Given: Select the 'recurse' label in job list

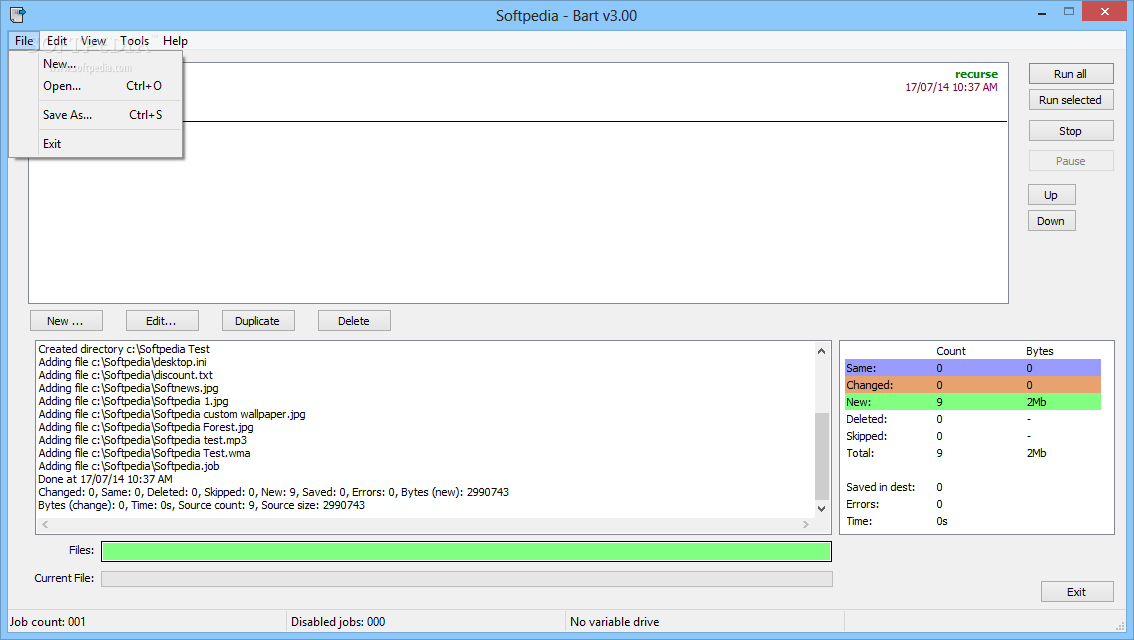Looking at the screenshot, I should pyautogui.click(x=976, y=74).
